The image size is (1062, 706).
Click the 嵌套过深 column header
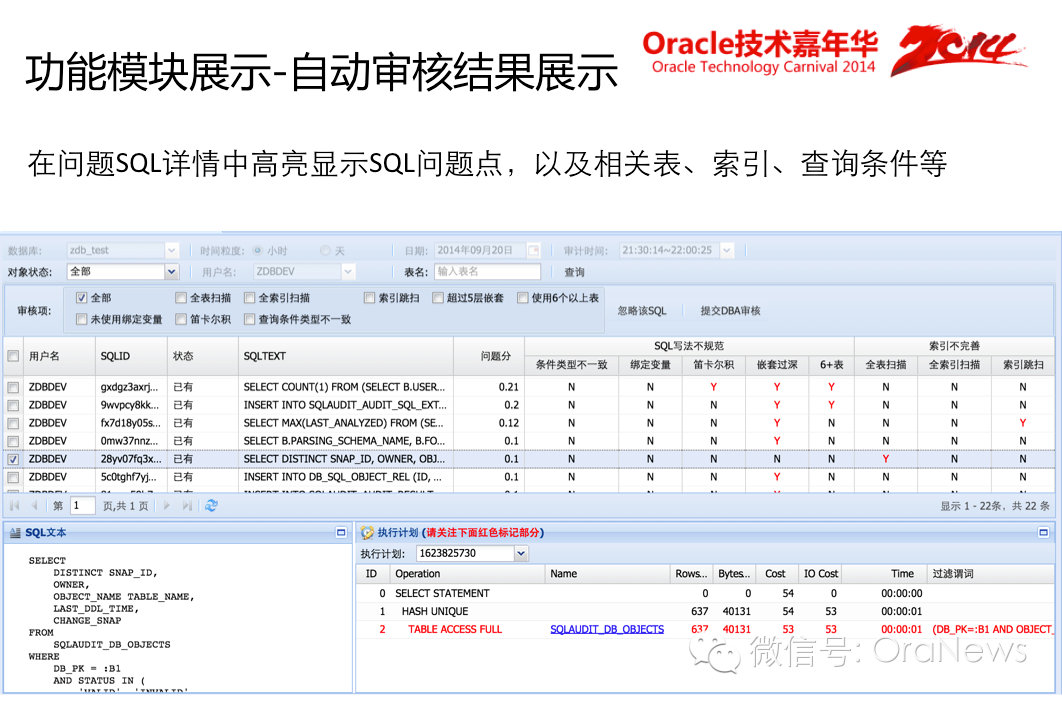click(x=777, y=365)
